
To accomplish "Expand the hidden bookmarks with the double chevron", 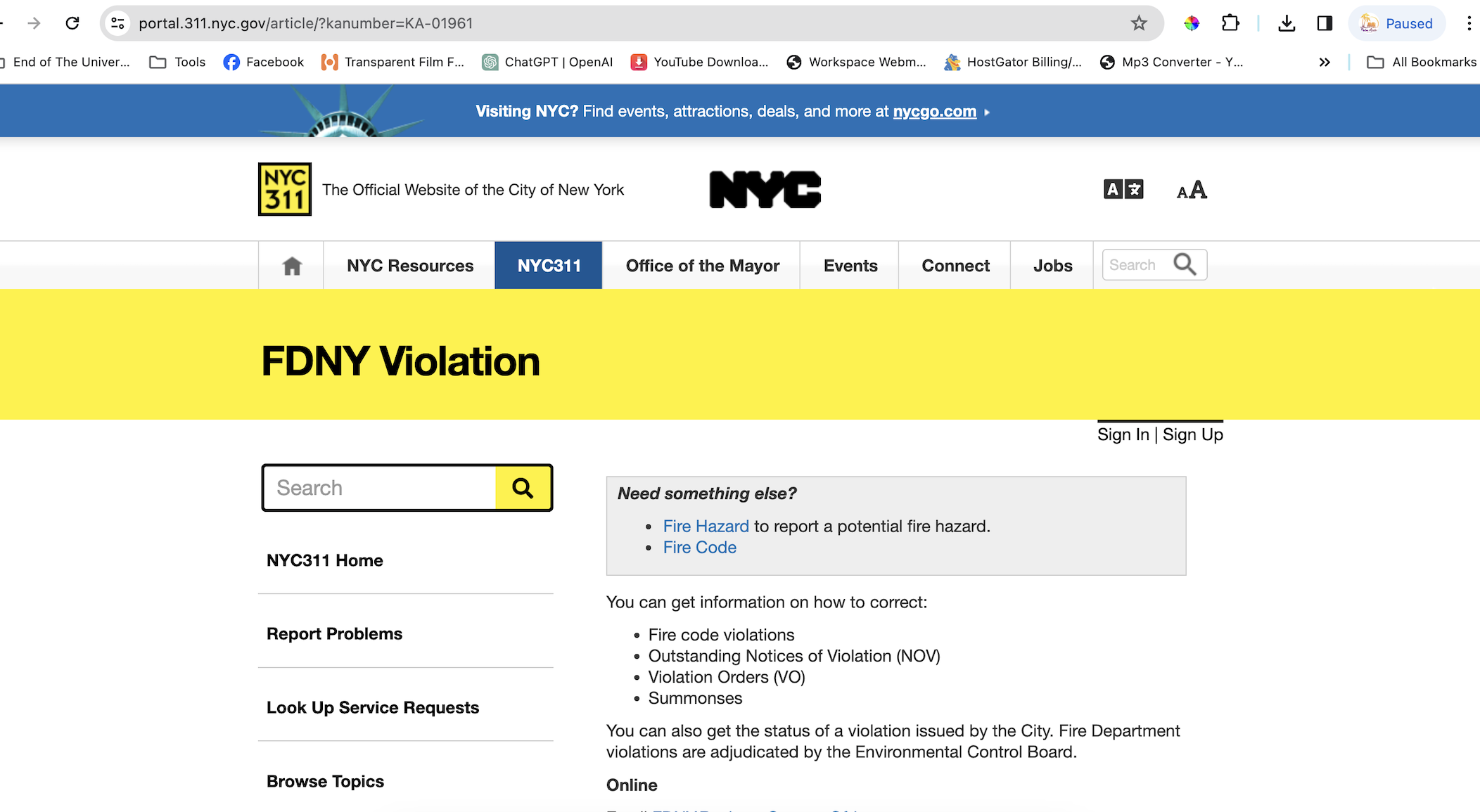I will pyautogui.click(x=1325, y=62).
